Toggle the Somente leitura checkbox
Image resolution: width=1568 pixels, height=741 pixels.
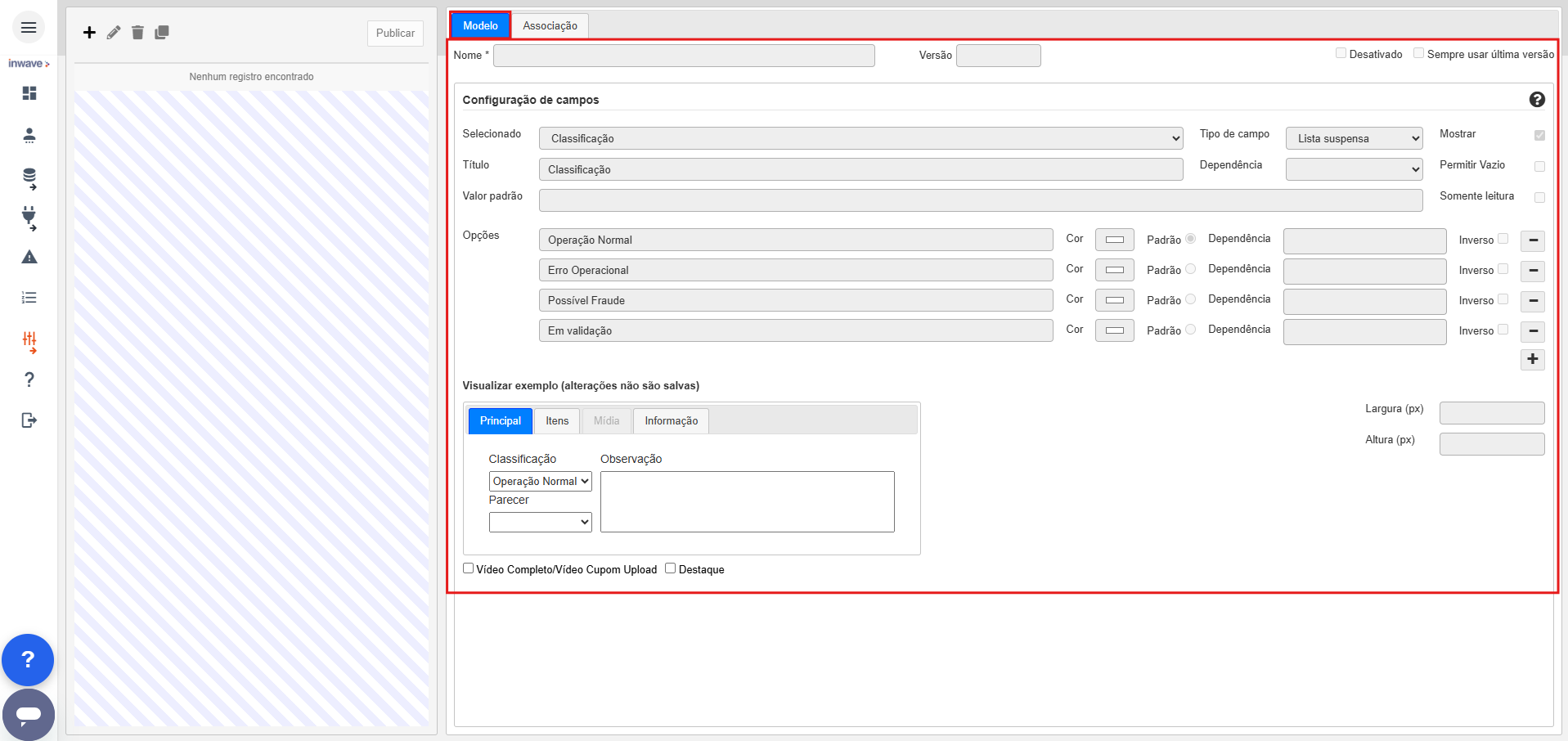[x=1539, y=197]
